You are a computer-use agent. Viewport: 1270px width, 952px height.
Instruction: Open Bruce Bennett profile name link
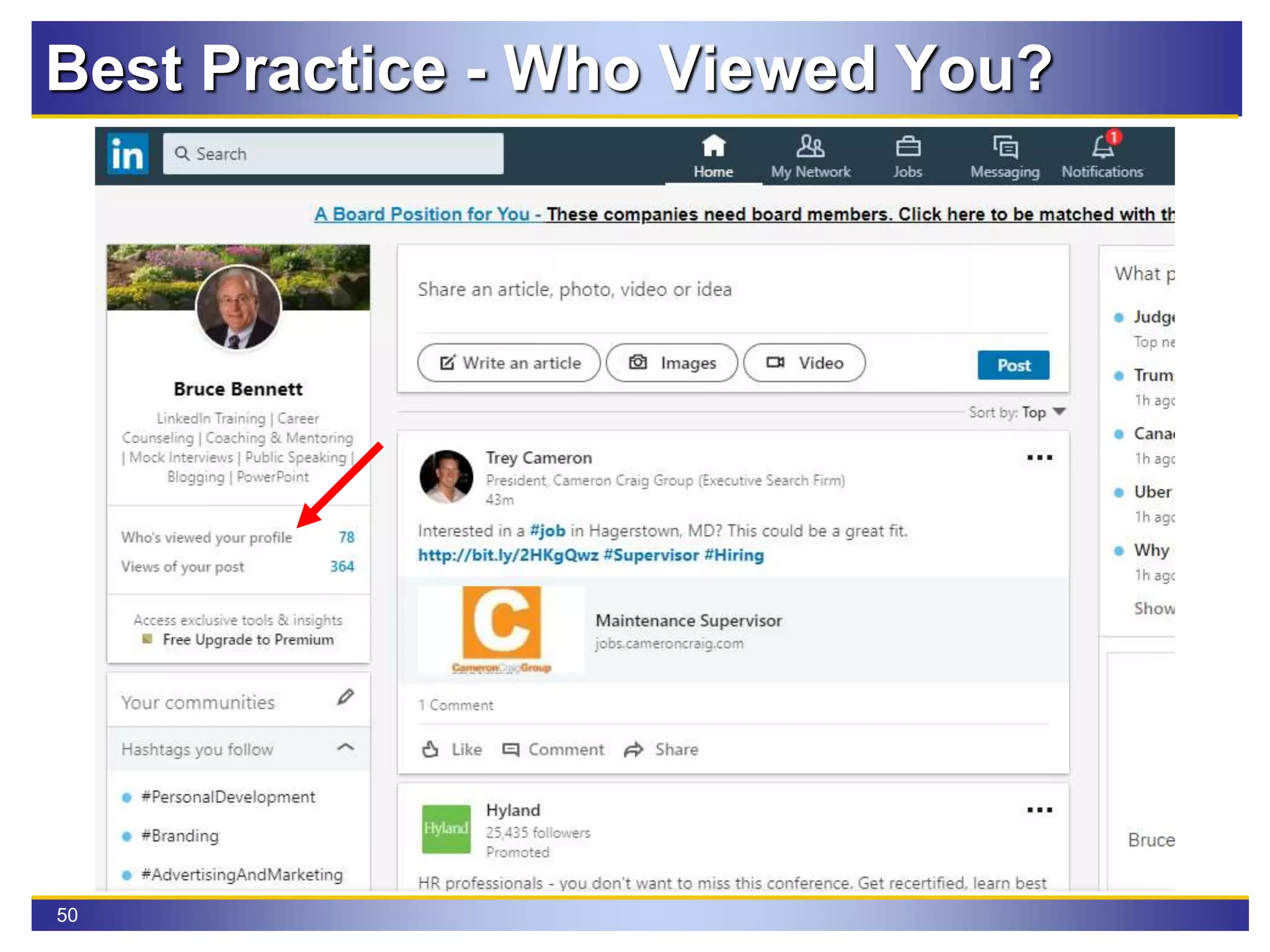click(238, 389)
